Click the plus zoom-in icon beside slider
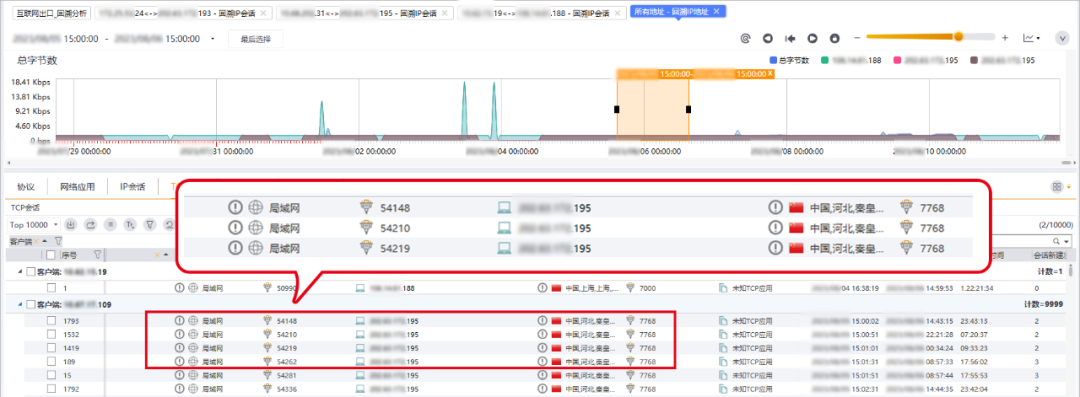 (1005, 38)
